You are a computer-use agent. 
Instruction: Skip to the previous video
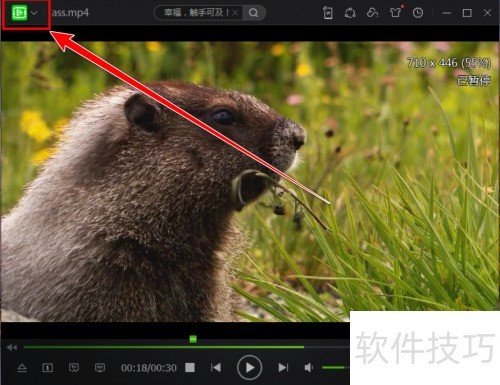(x=216, y=368)
